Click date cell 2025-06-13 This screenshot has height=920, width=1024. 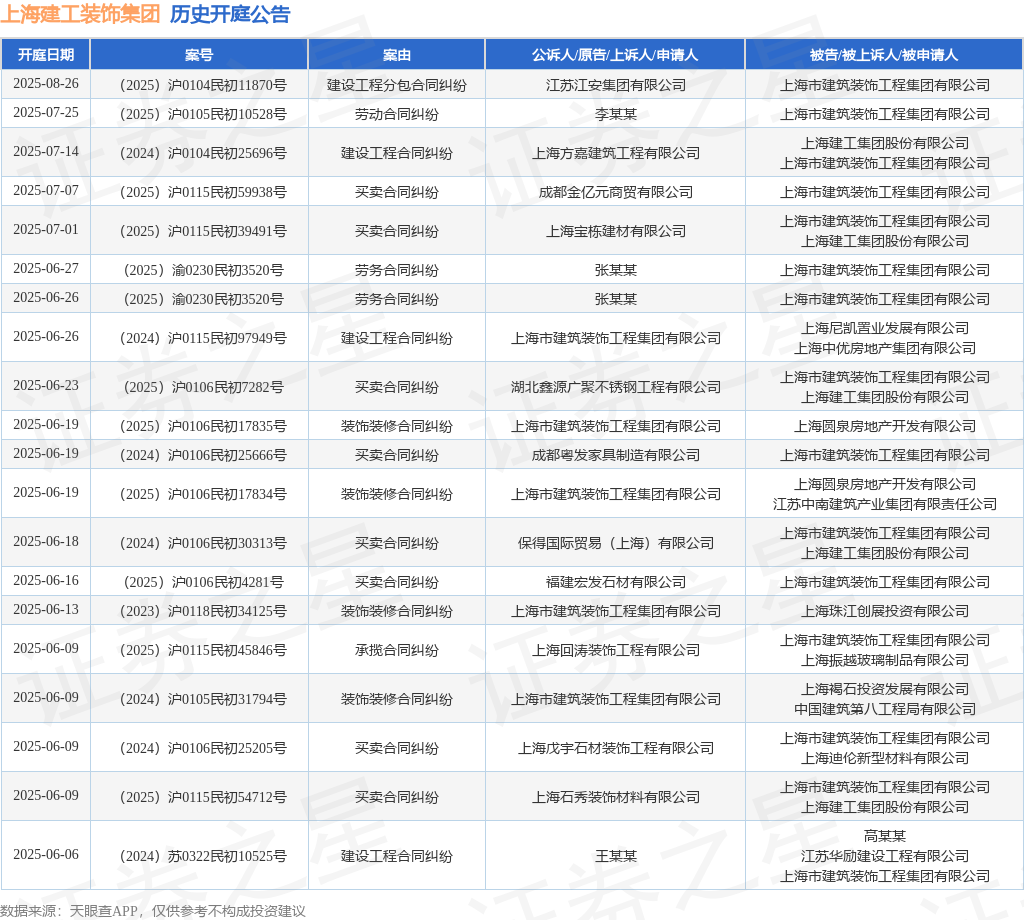46,610
